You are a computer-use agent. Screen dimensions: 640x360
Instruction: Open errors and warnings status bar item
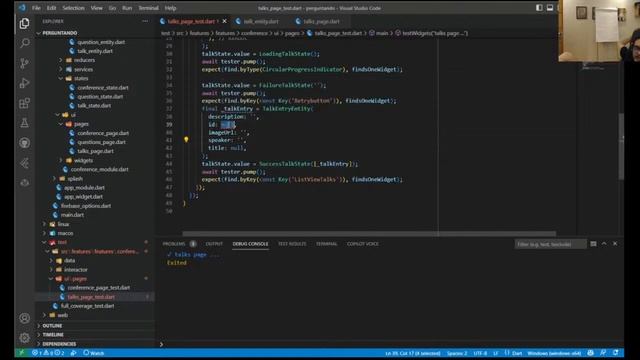tap(48, 353)
